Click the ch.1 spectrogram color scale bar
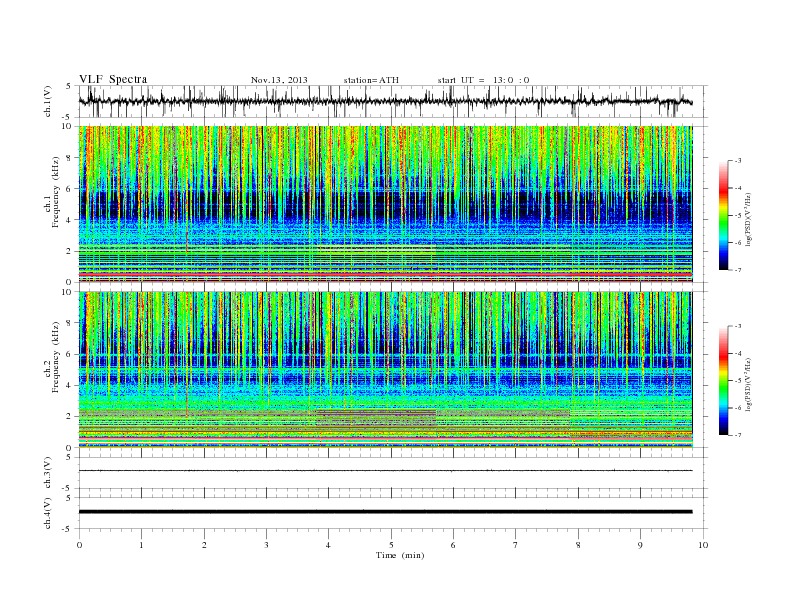792x612 pixels. 724,215
